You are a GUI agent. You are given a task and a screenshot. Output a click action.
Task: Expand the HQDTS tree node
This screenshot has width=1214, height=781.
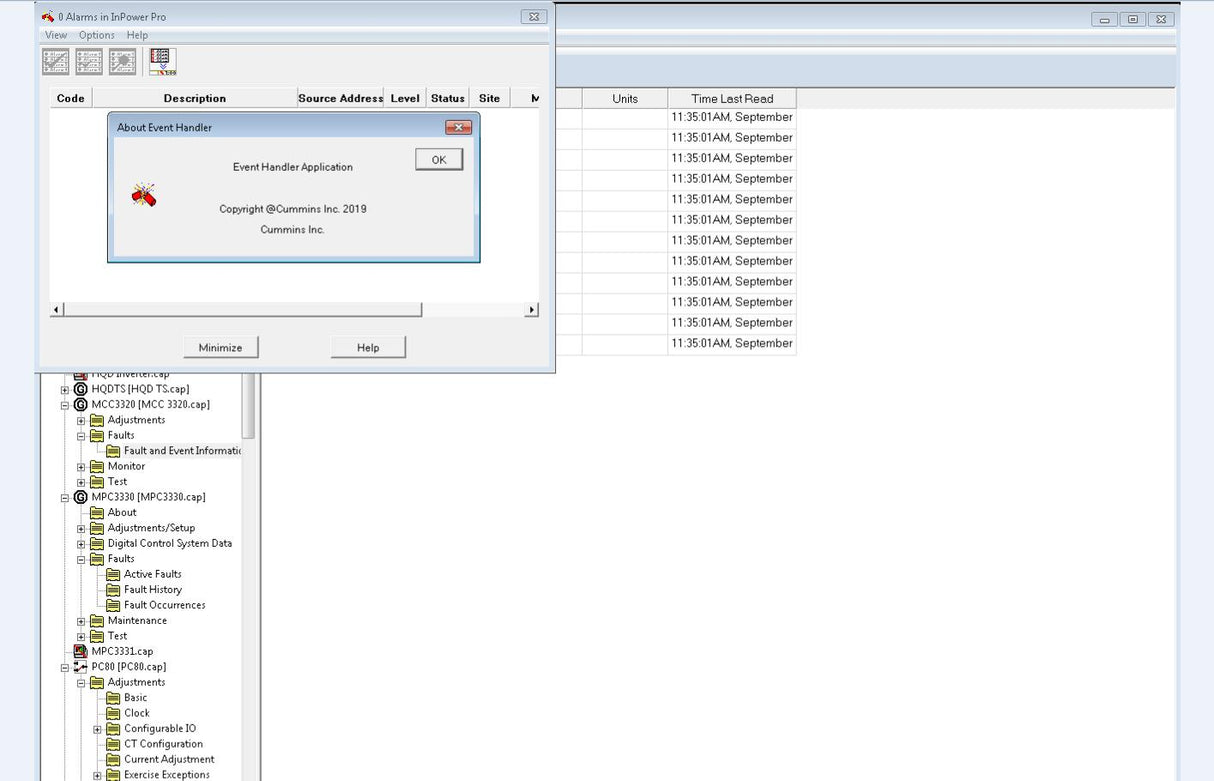click(65, 389)
